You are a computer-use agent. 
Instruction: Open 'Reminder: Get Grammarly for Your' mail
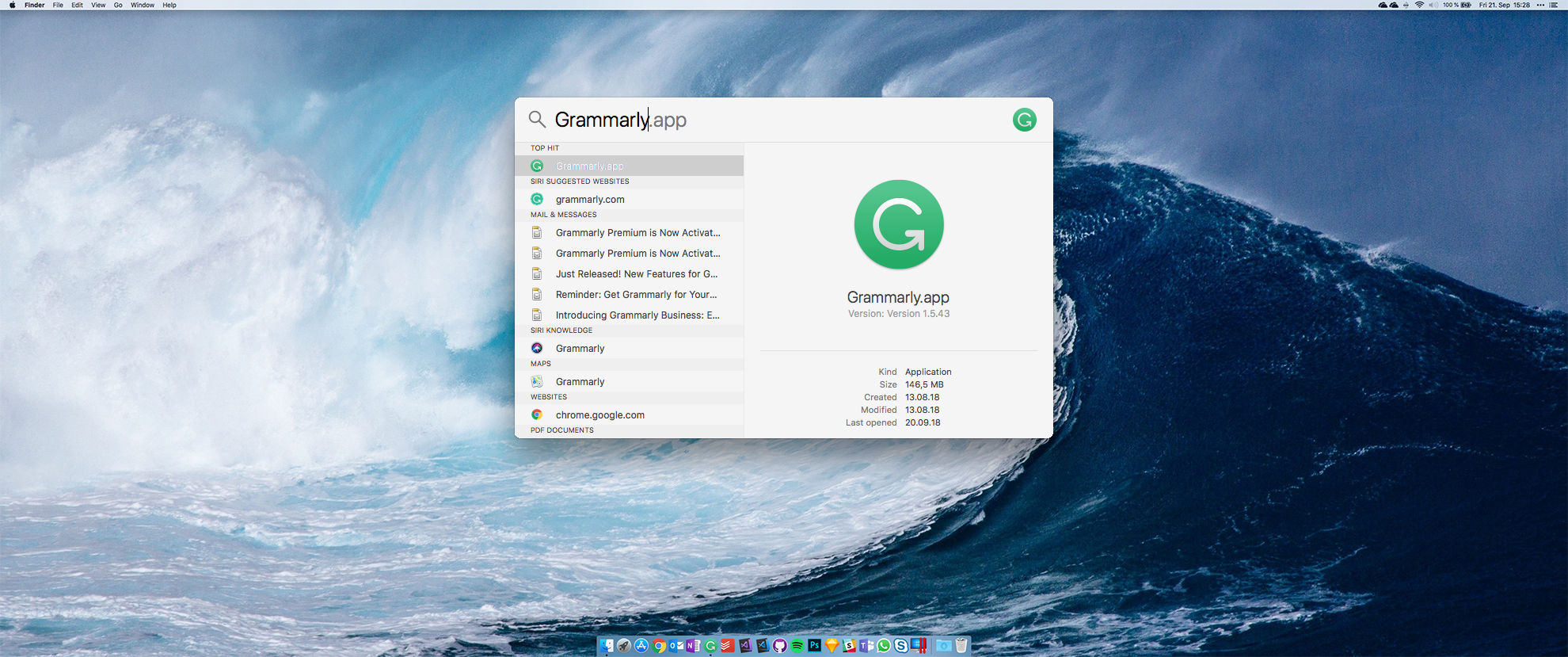pos(630,294)
